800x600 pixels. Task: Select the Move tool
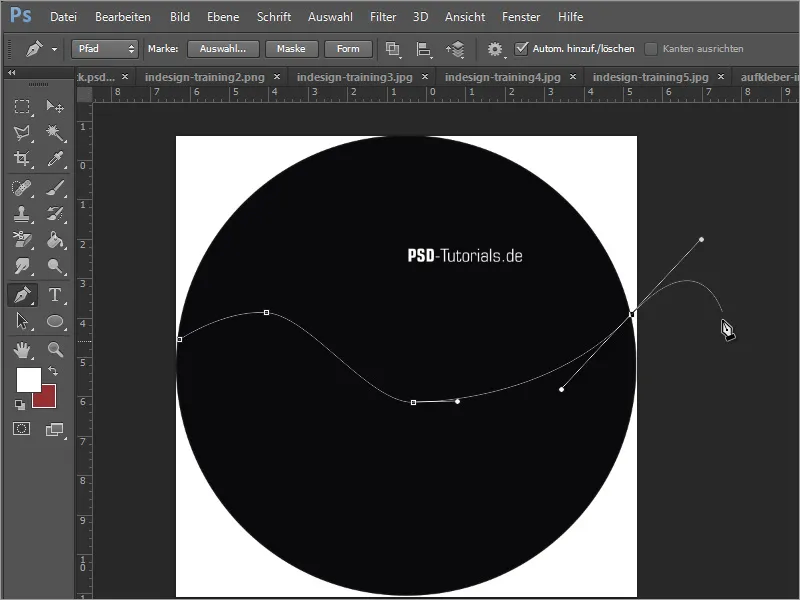point(55,107)
